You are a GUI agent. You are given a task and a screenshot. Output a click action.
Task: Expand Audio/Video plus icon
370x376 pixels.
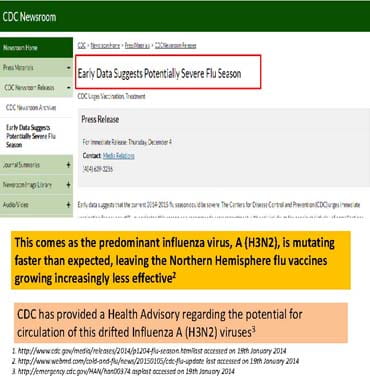pos(68,205)
